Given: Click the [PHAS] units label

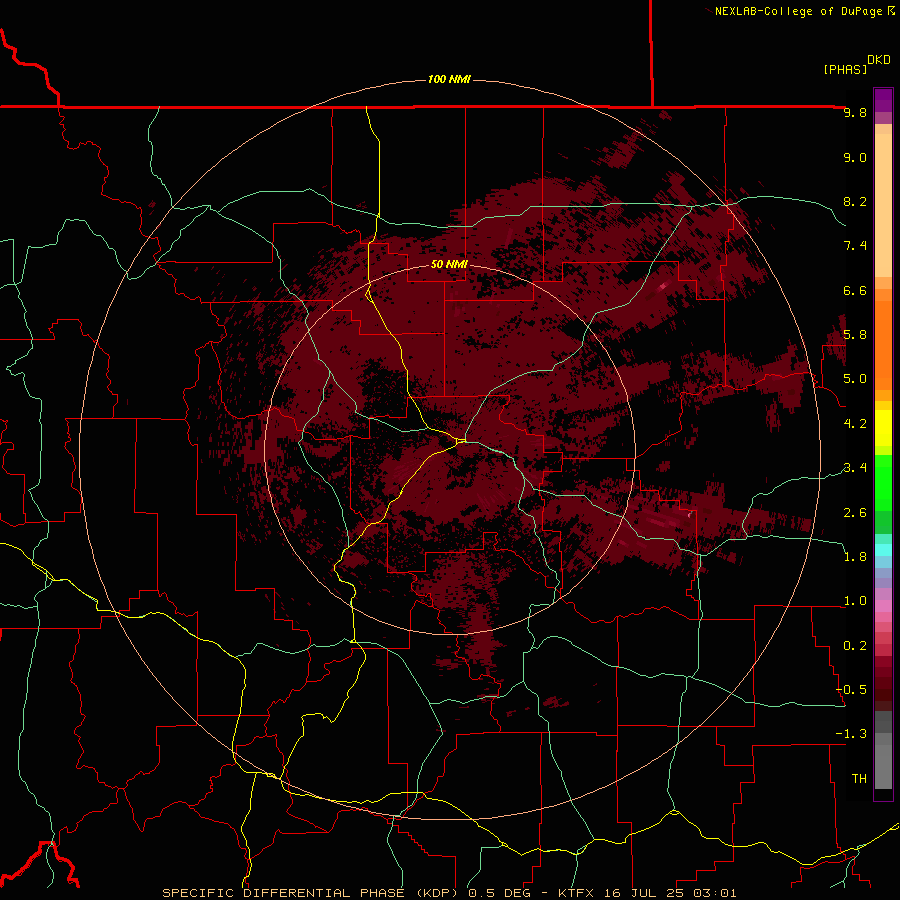Looking at the screenshot, I should pyautogui.click(x=845, y=69).
